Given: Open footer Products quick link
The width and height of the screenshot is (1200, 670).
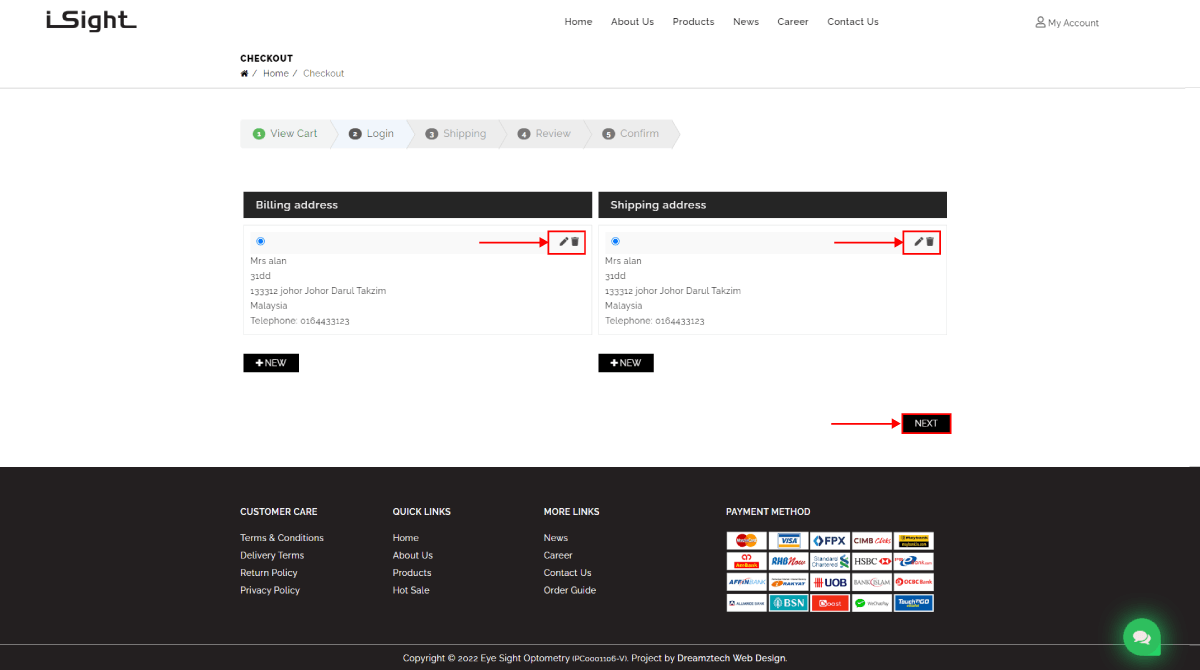Looking at the screenshot, I should (x=412, y=573).
